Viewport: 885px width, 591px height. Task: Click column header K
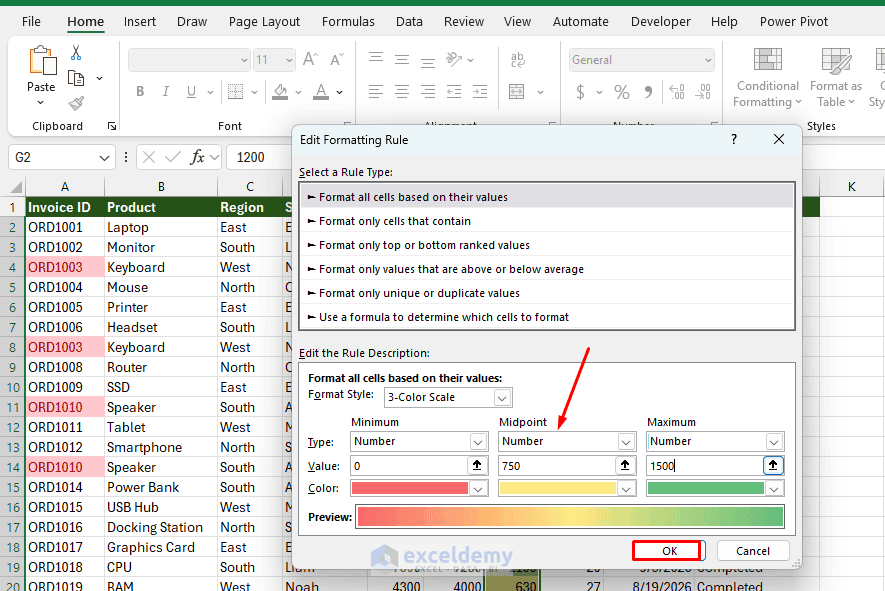[x=851, y=187]
